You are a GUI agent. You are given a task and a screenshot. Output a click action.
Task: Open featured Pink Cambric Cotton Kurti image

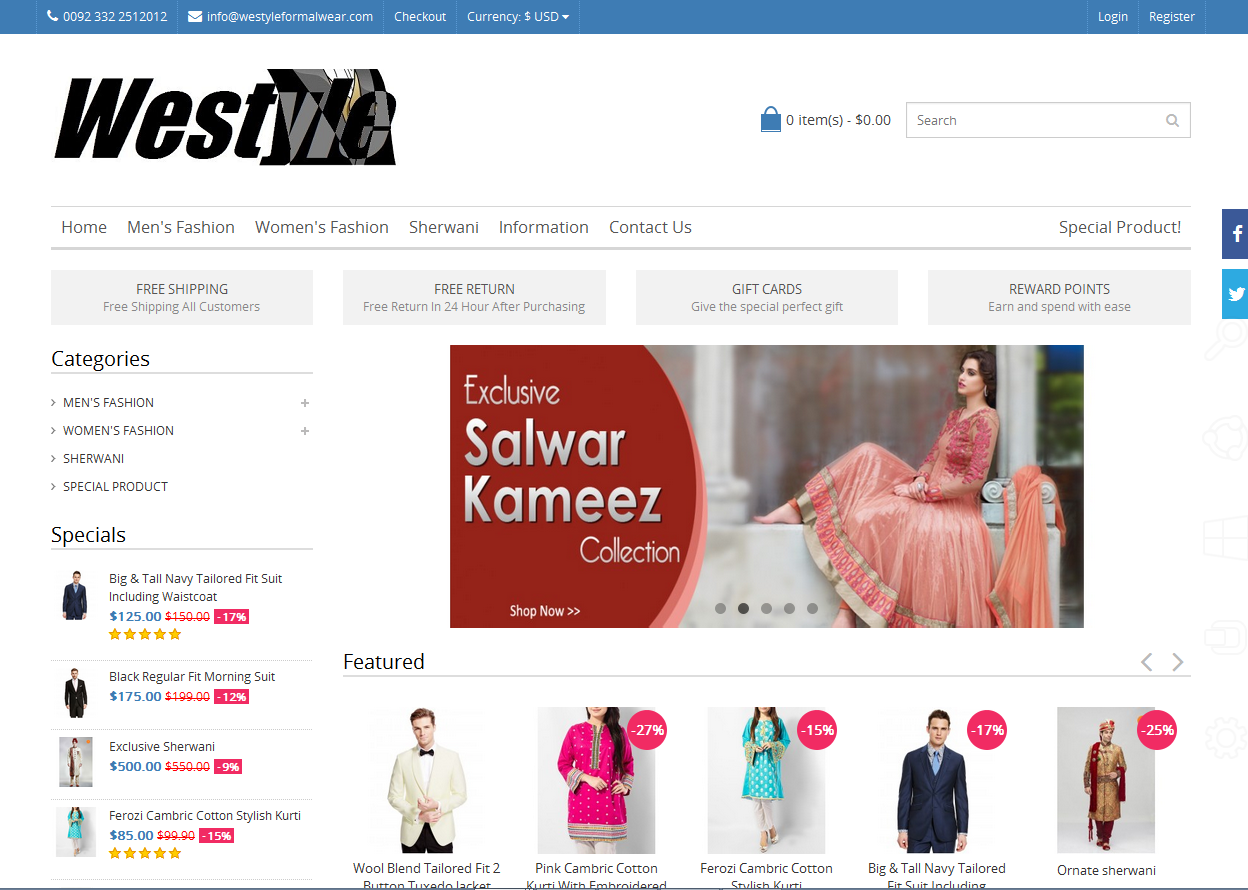(596, 781)
